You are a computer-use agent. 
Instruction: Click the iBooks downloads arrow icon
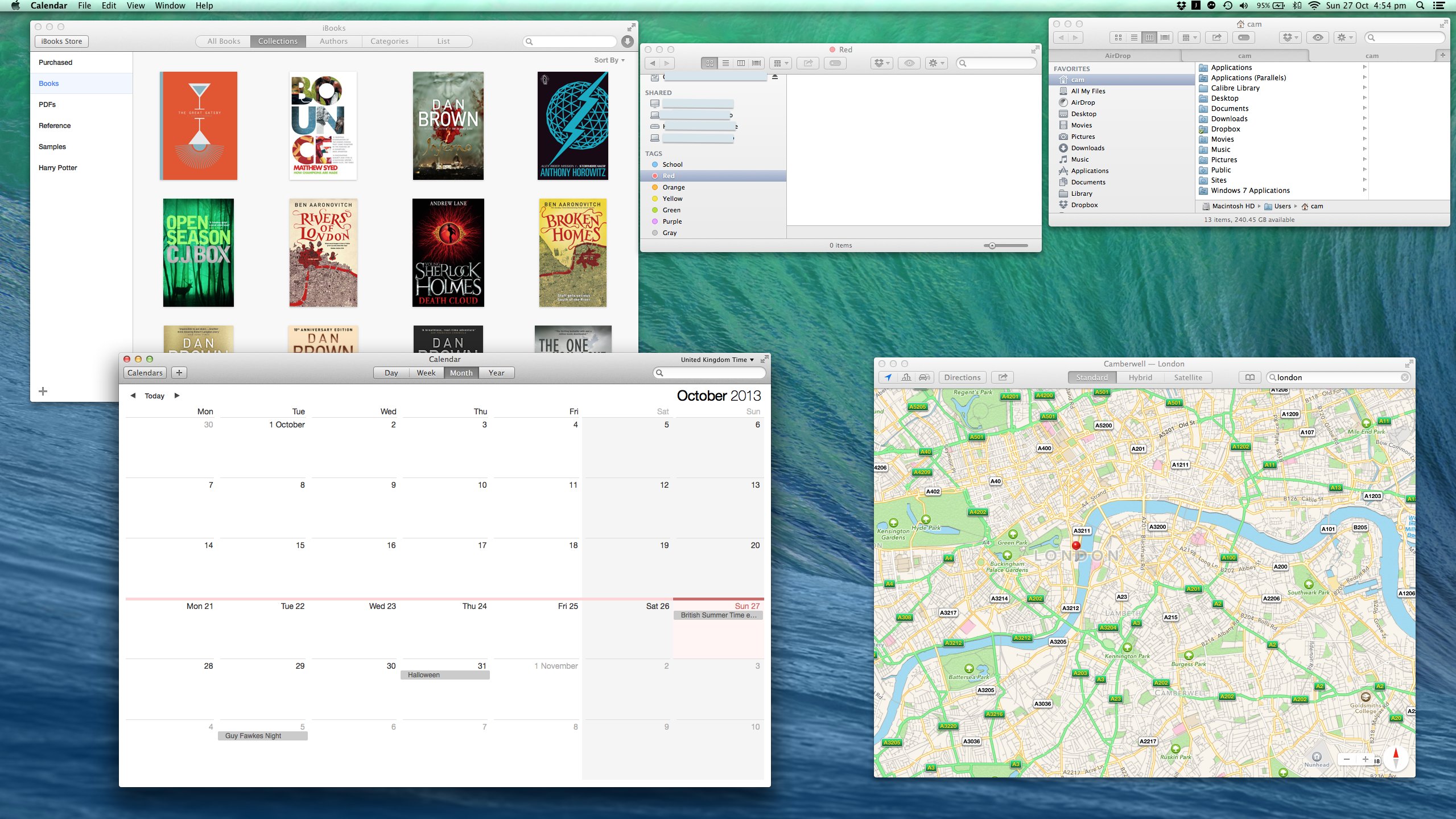[627, 41]
